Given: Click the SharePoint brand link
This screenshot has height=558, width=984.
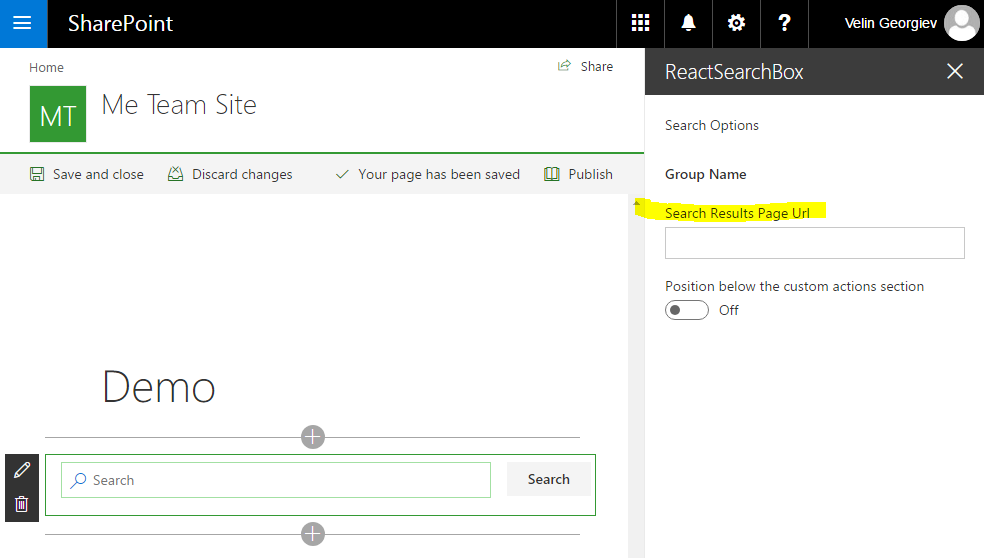Looking at the screenshot, I should click(x=120, y=23).
